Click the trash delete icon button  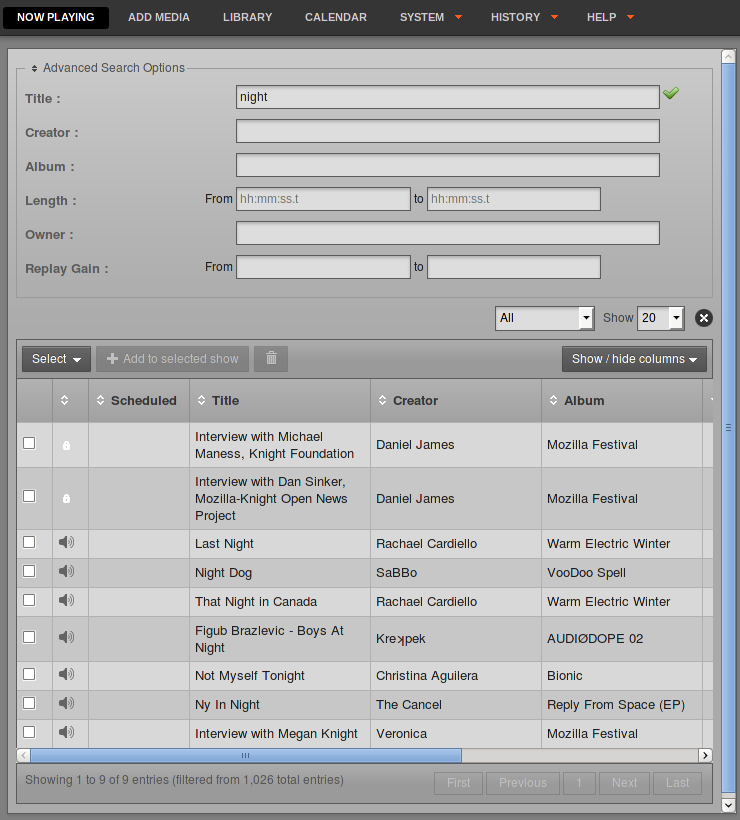271,359
